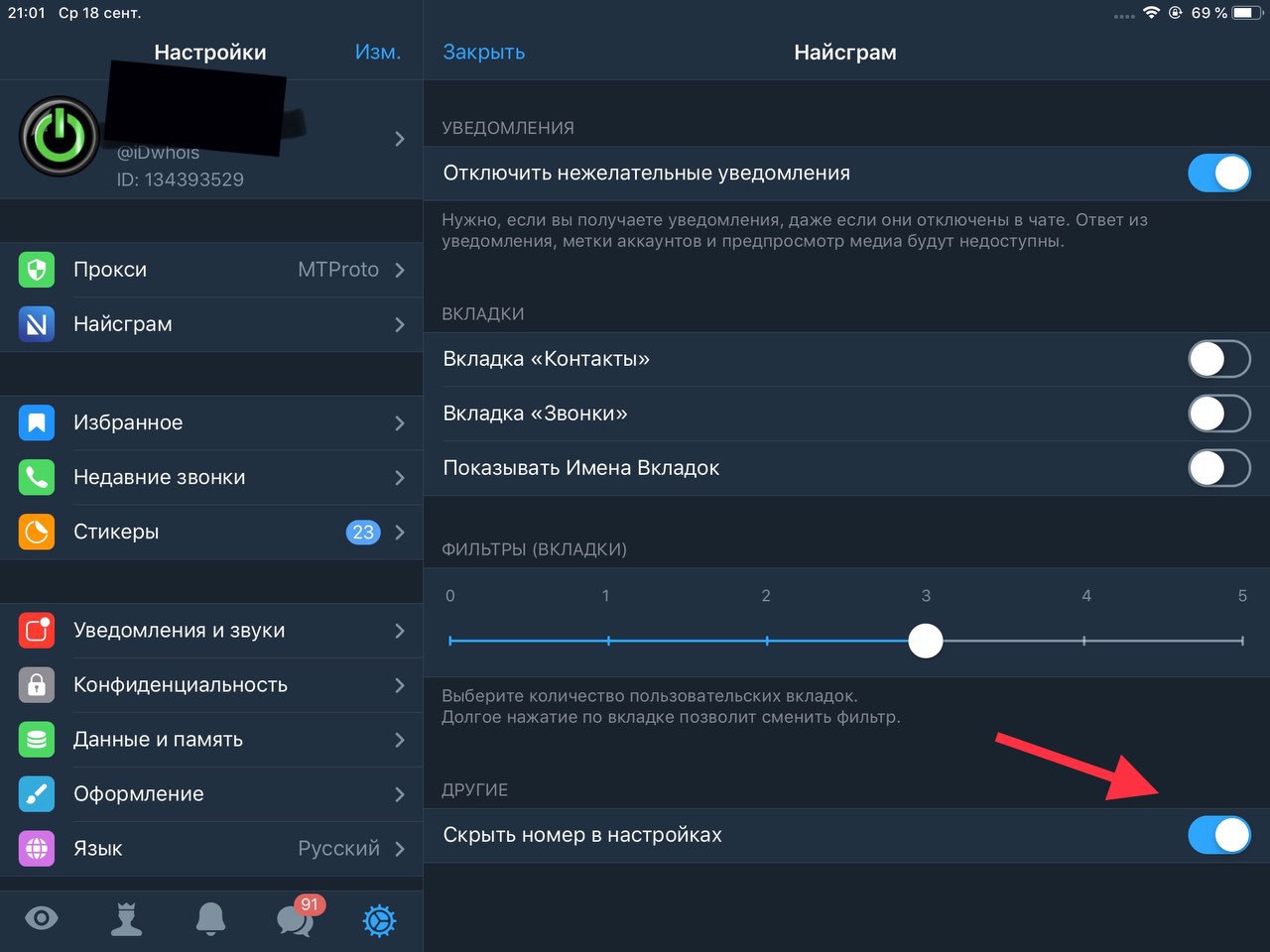Tap the Язык globe icon
This screenshot has width=1270, height=952.
(x=37, y=849)
